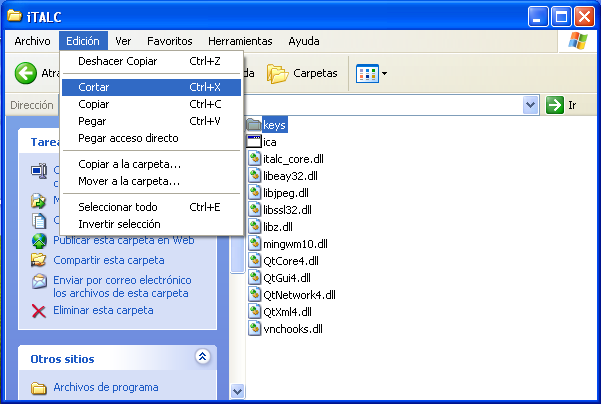The width and height of the screenshot is (601, 404).
Task: Collapse the Otros sitios panel
Action: pos(203,356)
